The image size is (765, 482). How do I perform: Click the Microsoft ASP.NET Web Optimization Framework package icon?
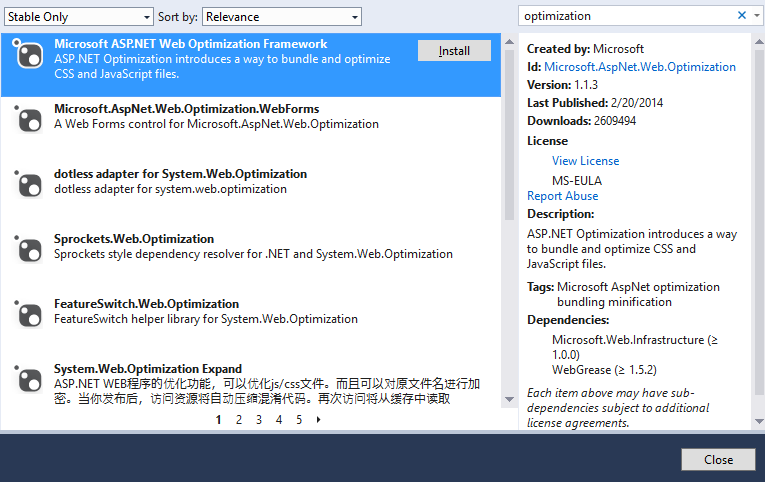coord(27,53)
